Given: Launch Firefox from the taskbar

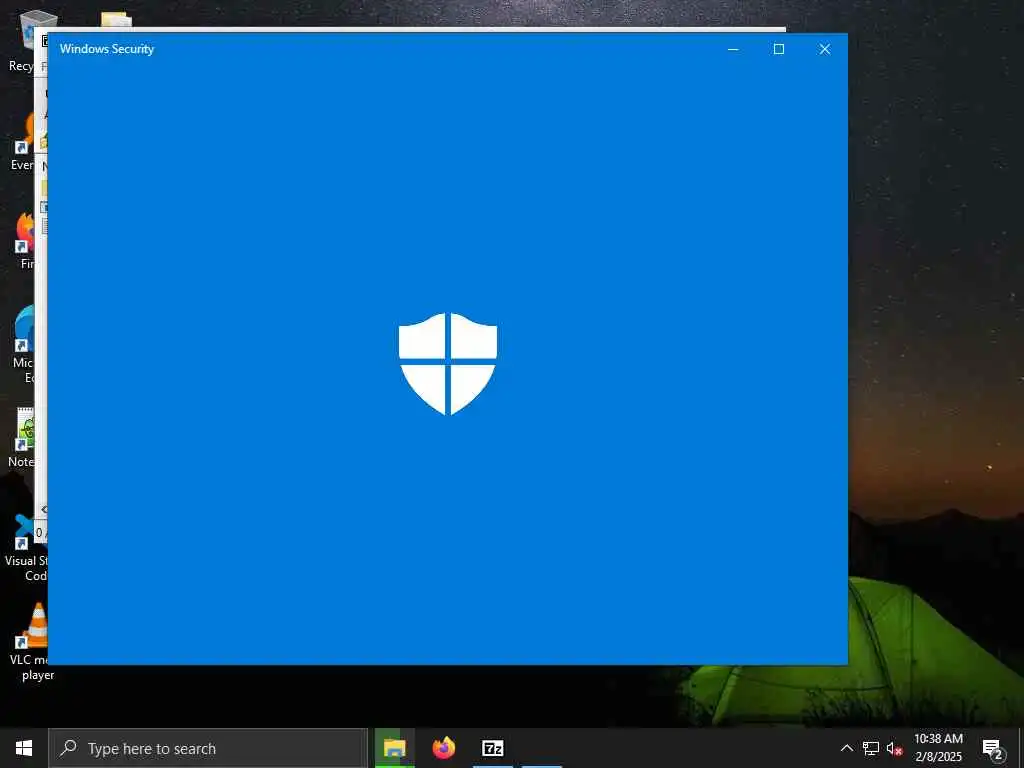Looking at the screenshot, I should 443,748.
